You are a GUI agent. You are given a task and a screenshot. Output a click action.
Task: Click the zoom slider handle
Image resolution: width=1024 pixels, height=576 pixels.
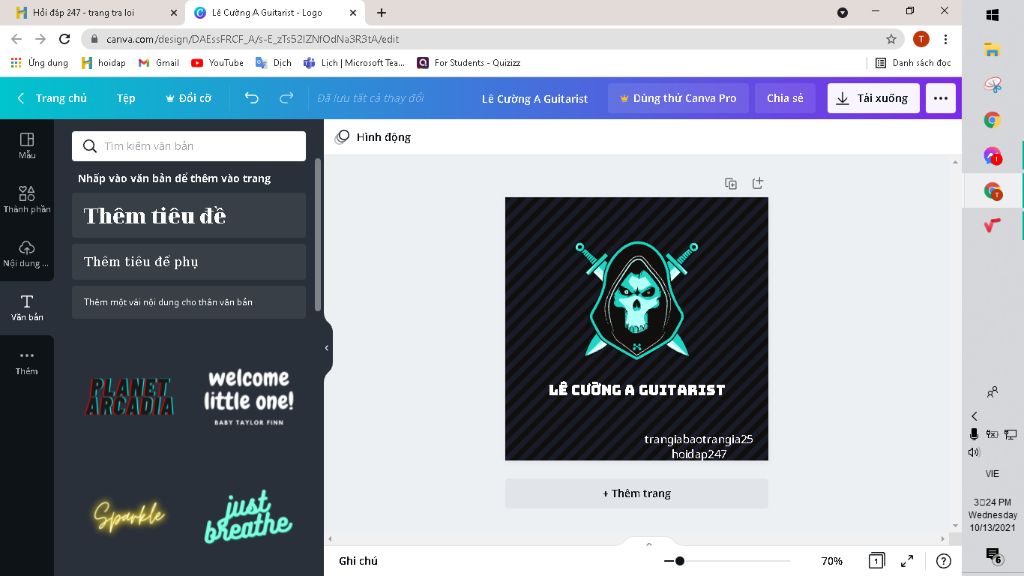[679, 560]
